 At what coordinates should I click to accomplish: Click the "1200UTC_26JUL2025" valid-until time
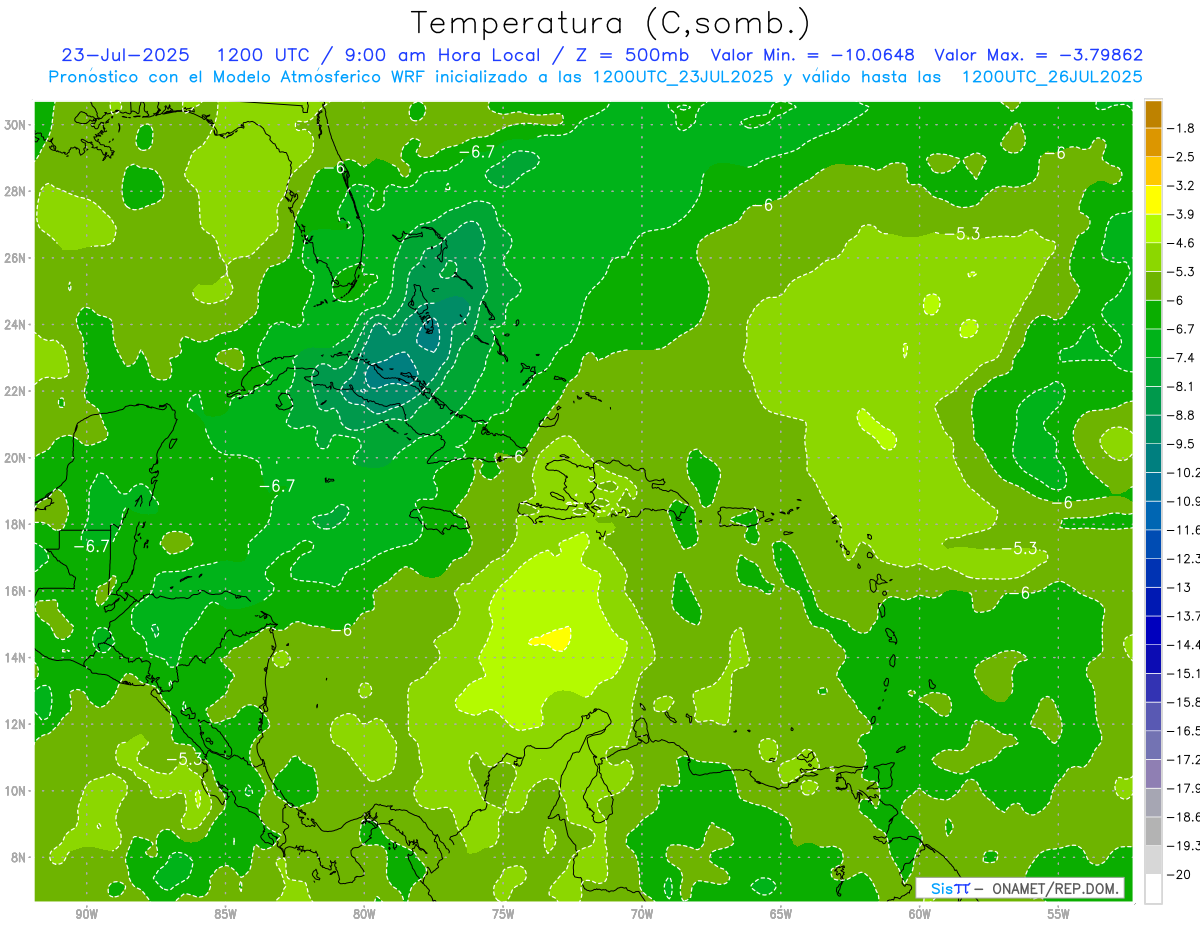(x=1051, y=76)
